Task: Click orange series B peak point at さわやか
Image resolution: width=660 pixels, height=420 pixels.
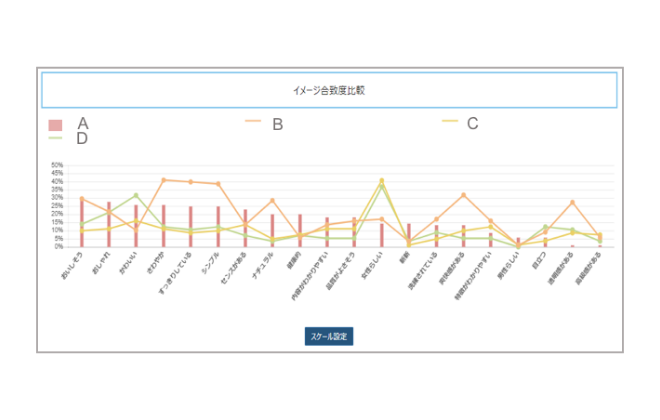Action: 163,180
